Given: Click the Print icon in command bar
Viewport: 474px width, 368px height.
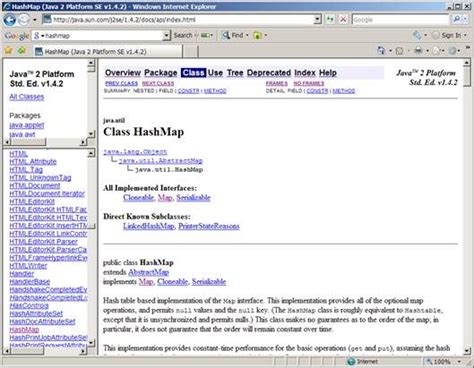Looking at the screenshot, I should (418, 51).
